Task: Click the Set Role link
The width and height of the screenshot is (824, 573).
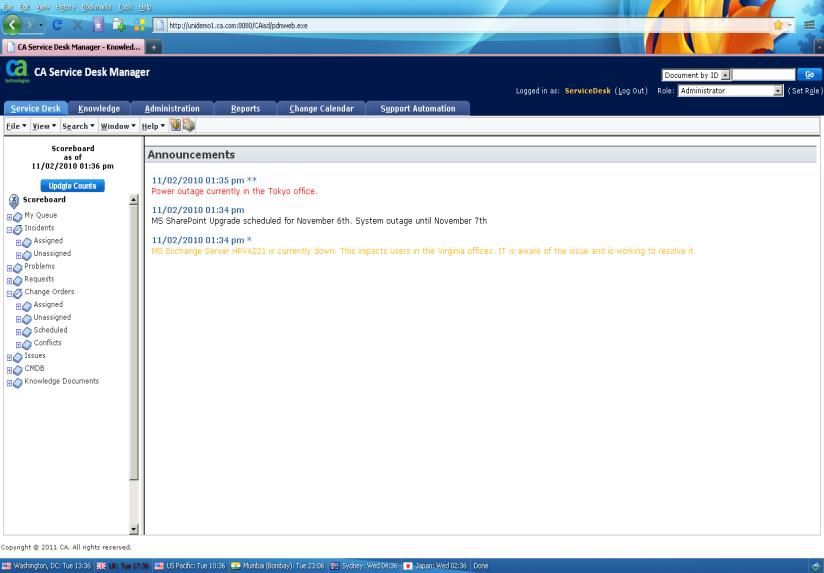Action: coord(805,91)
